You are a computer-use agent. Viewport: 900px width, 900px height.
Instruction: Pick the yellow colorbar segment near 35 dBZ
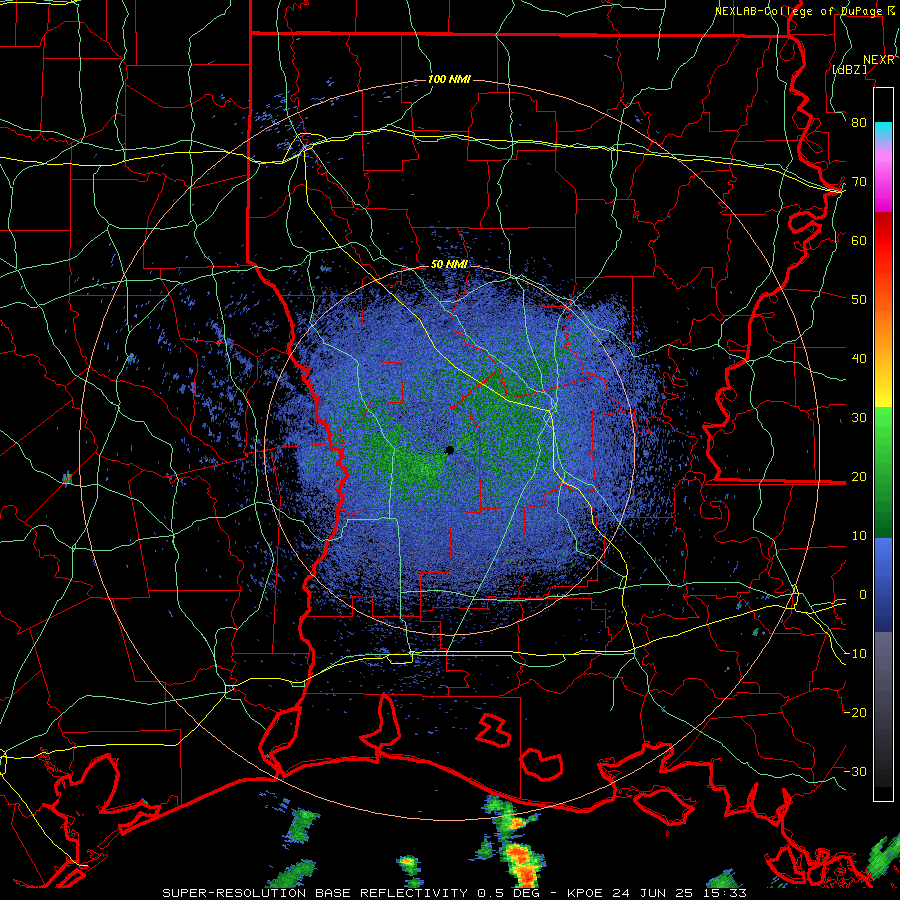click(x=883, y=390)
